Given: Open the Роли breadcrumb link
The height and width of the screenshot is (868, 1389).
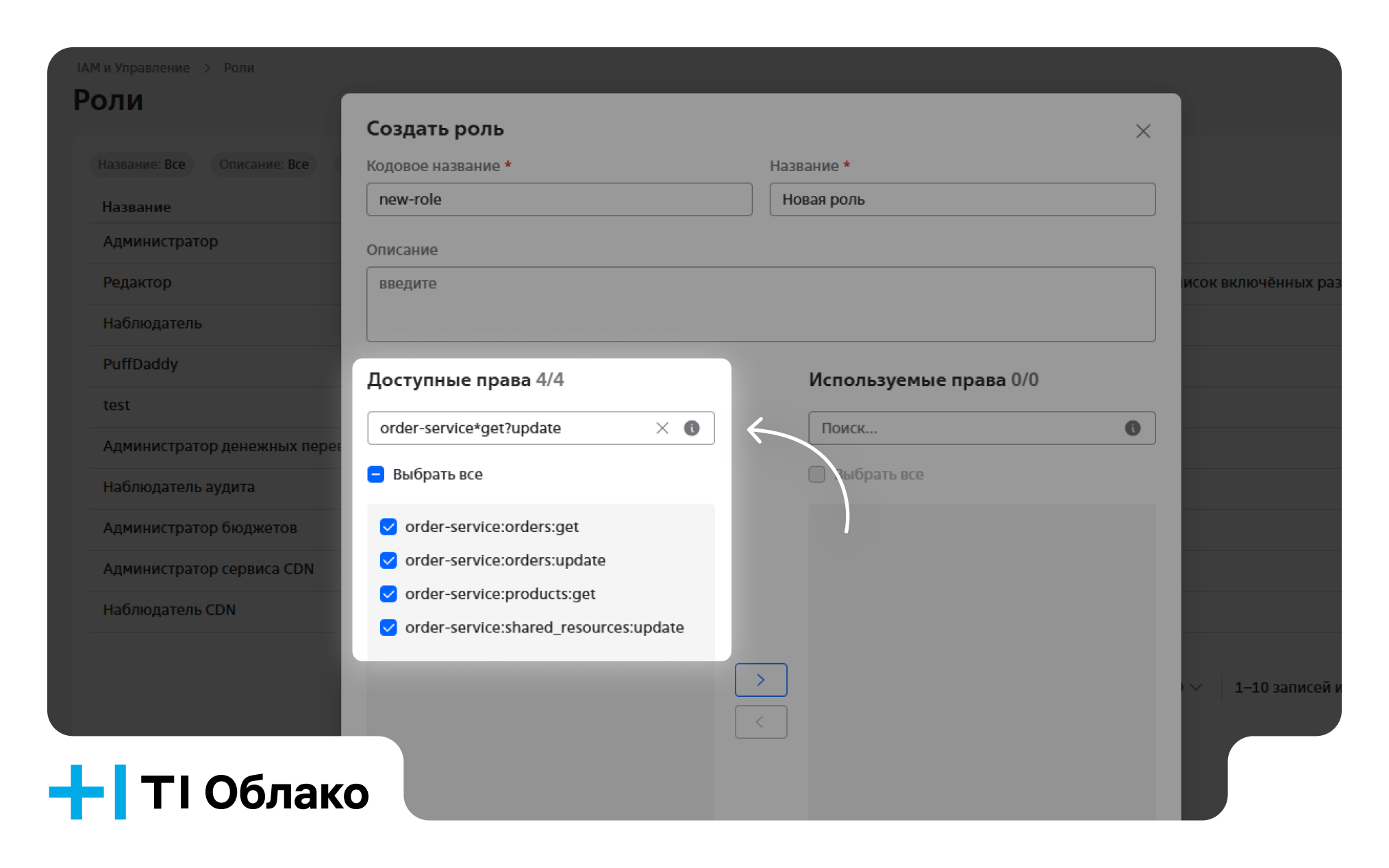Looking at the screenshot, I should click(x=238, y=68).
